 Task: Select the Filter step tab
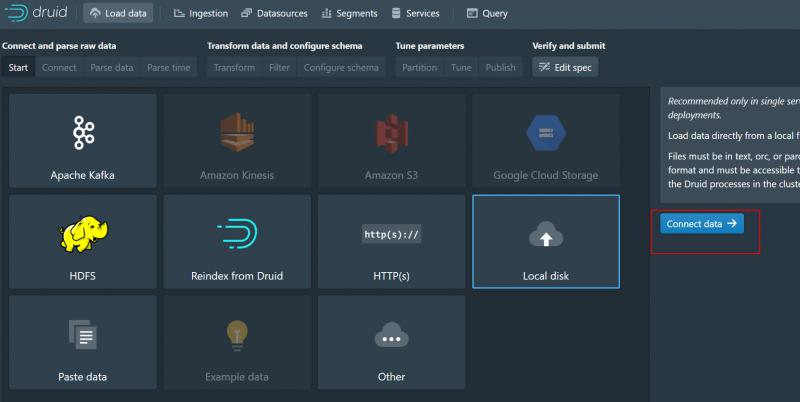point(279,67)
